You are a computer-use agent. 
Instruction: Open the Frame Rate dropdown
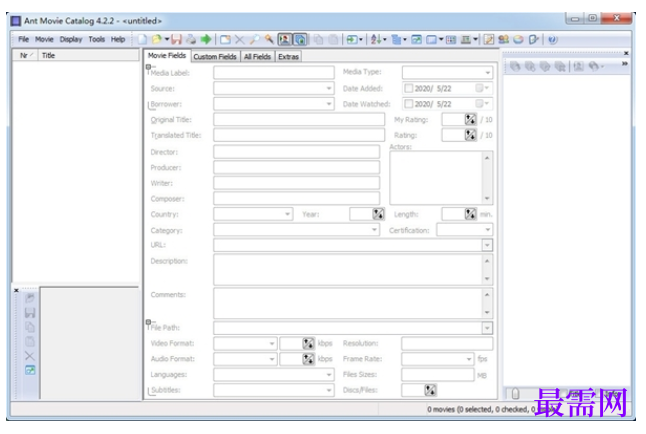tap(468, 359)
